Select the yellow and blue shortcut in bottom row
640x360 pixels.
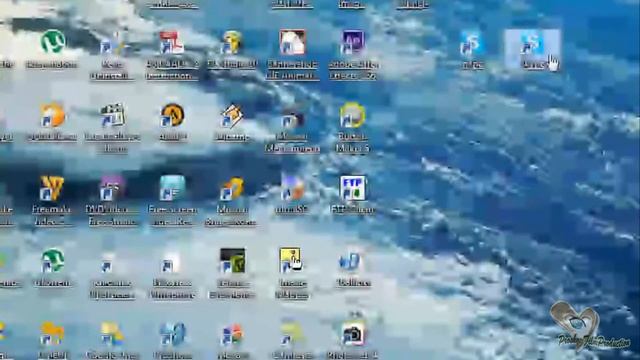pos(112,334)
